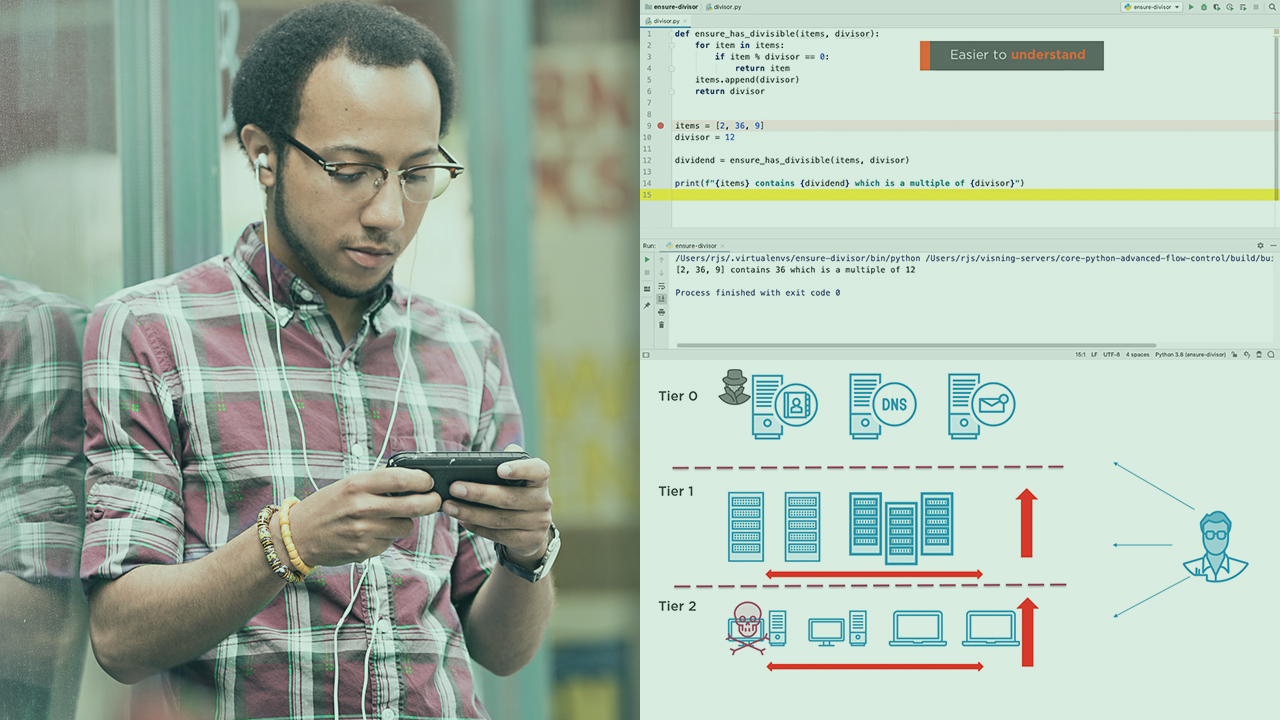Toggle soft-wrap in the Run console
The height and width of the screenshot is (720, 1280).
click(x=661, y=286)
